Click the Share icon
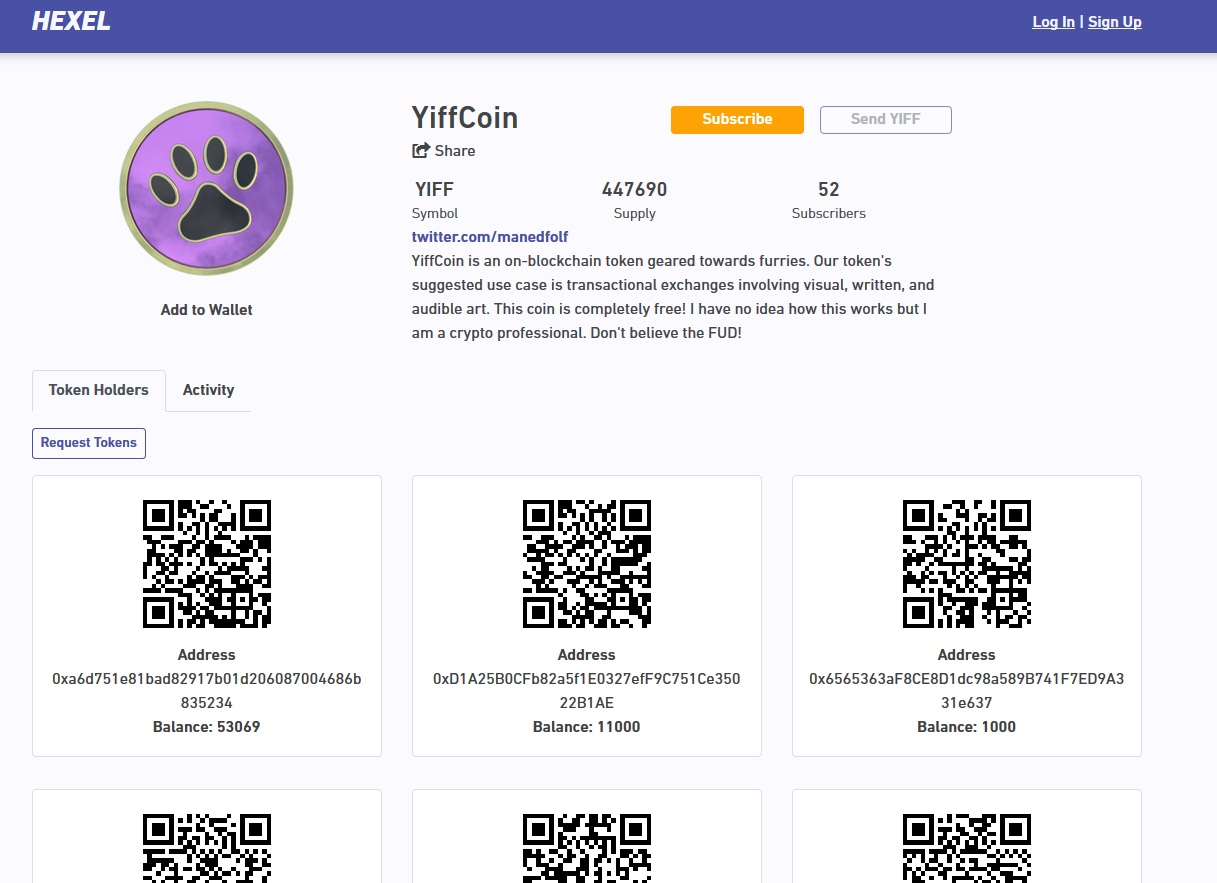 420,151
